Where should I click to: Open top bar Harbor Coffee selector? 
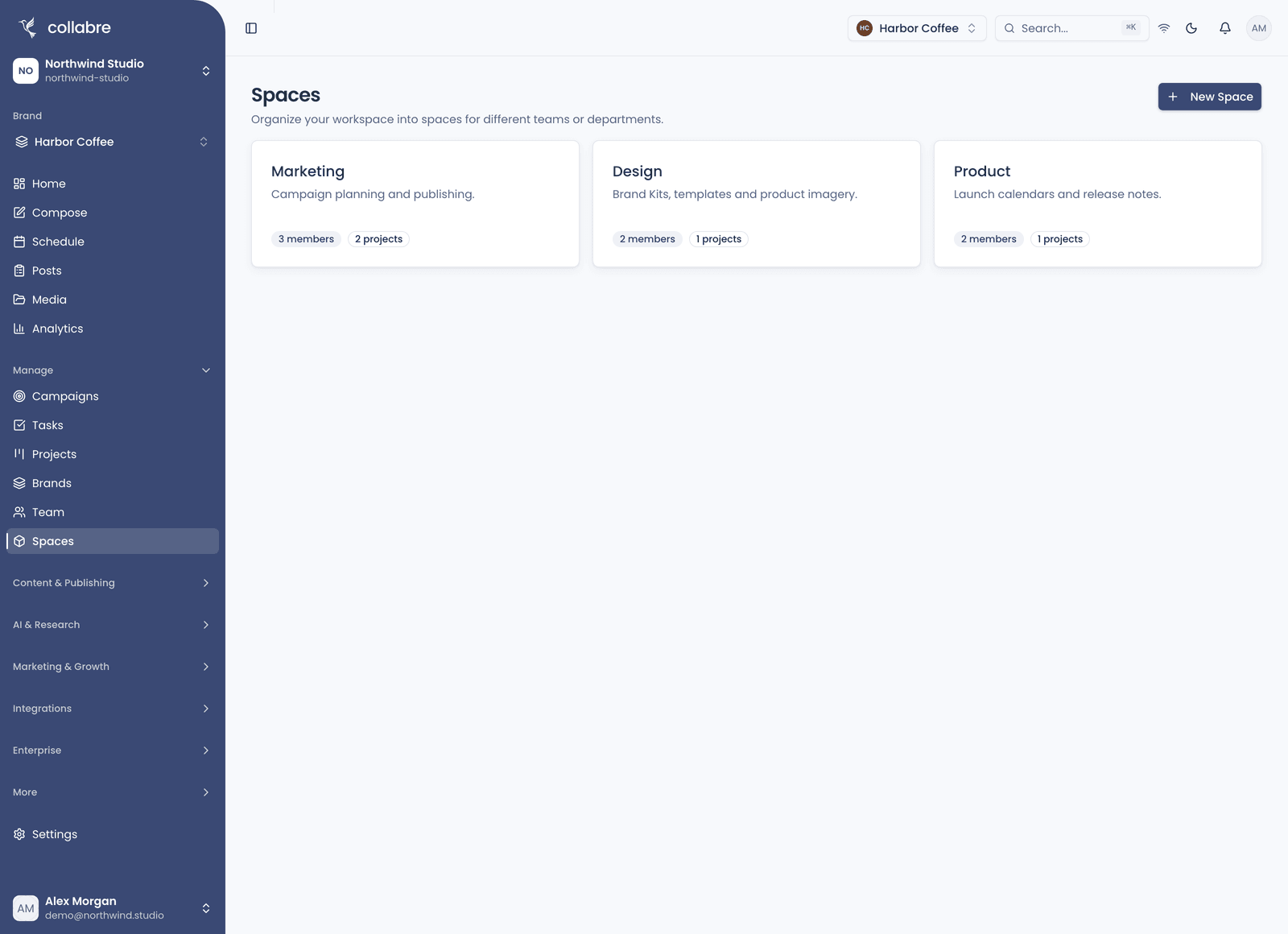(917, 28)
